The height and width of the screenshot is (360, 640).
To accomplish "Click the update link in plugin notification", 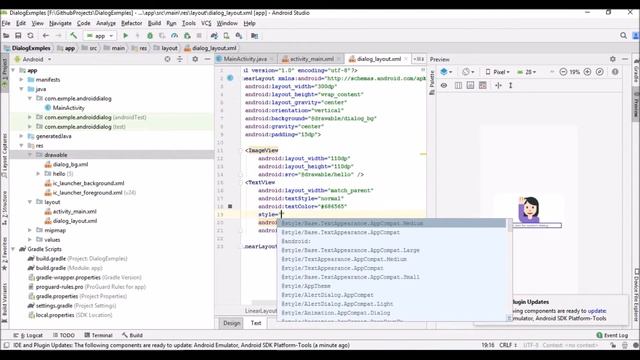I will [x=597, y=311].
